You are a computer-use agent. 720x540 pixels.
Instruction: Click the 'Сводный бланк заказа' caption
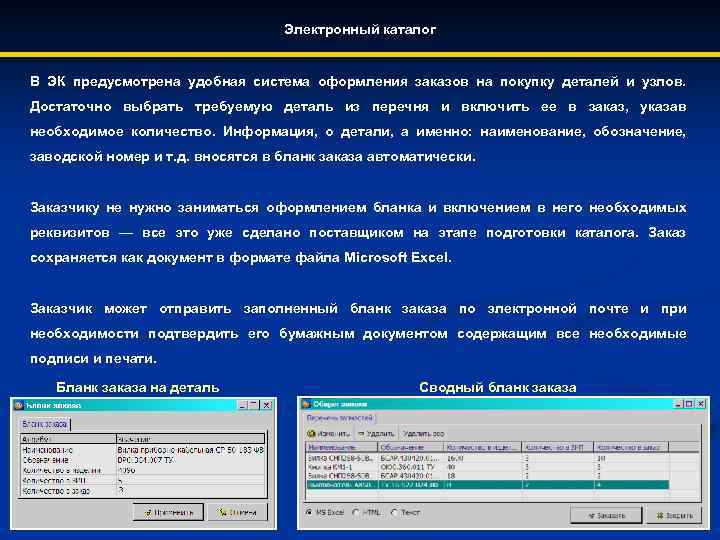coord(497,388)
